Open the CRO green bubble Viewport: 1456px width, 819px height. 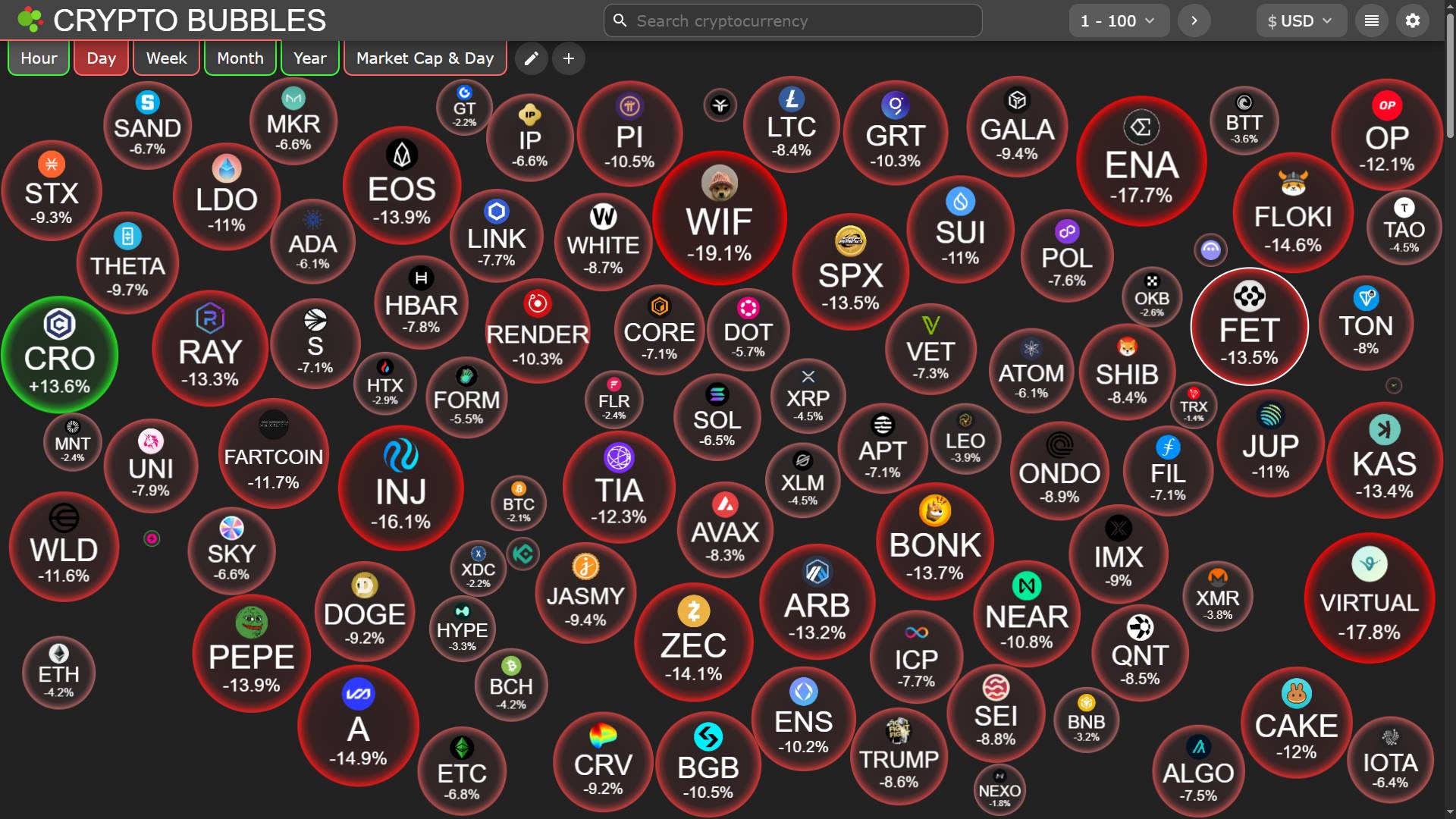[x=60, y=355]
